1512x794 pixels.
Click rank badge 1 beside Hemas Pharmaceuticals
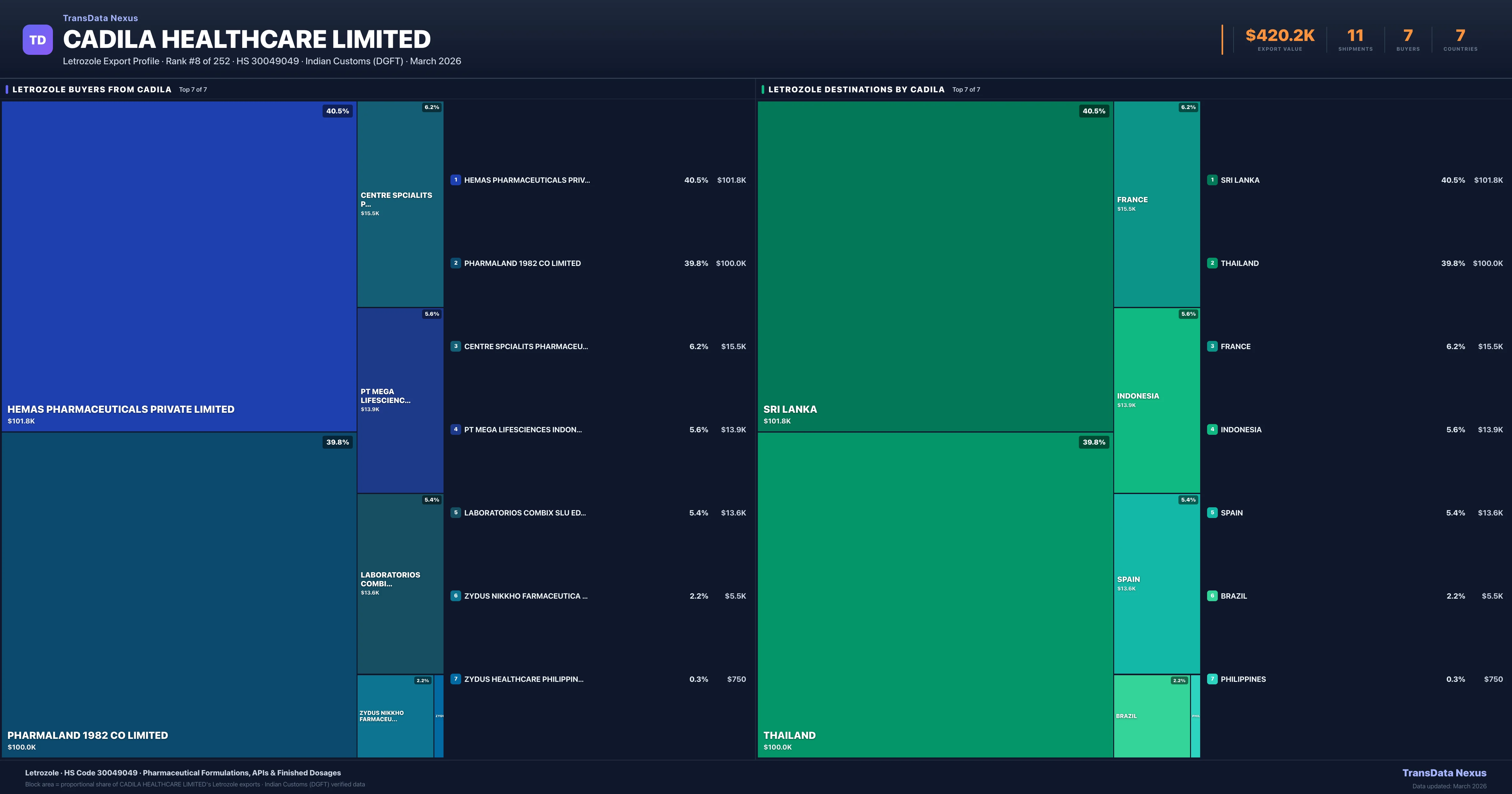click(455, 180)
